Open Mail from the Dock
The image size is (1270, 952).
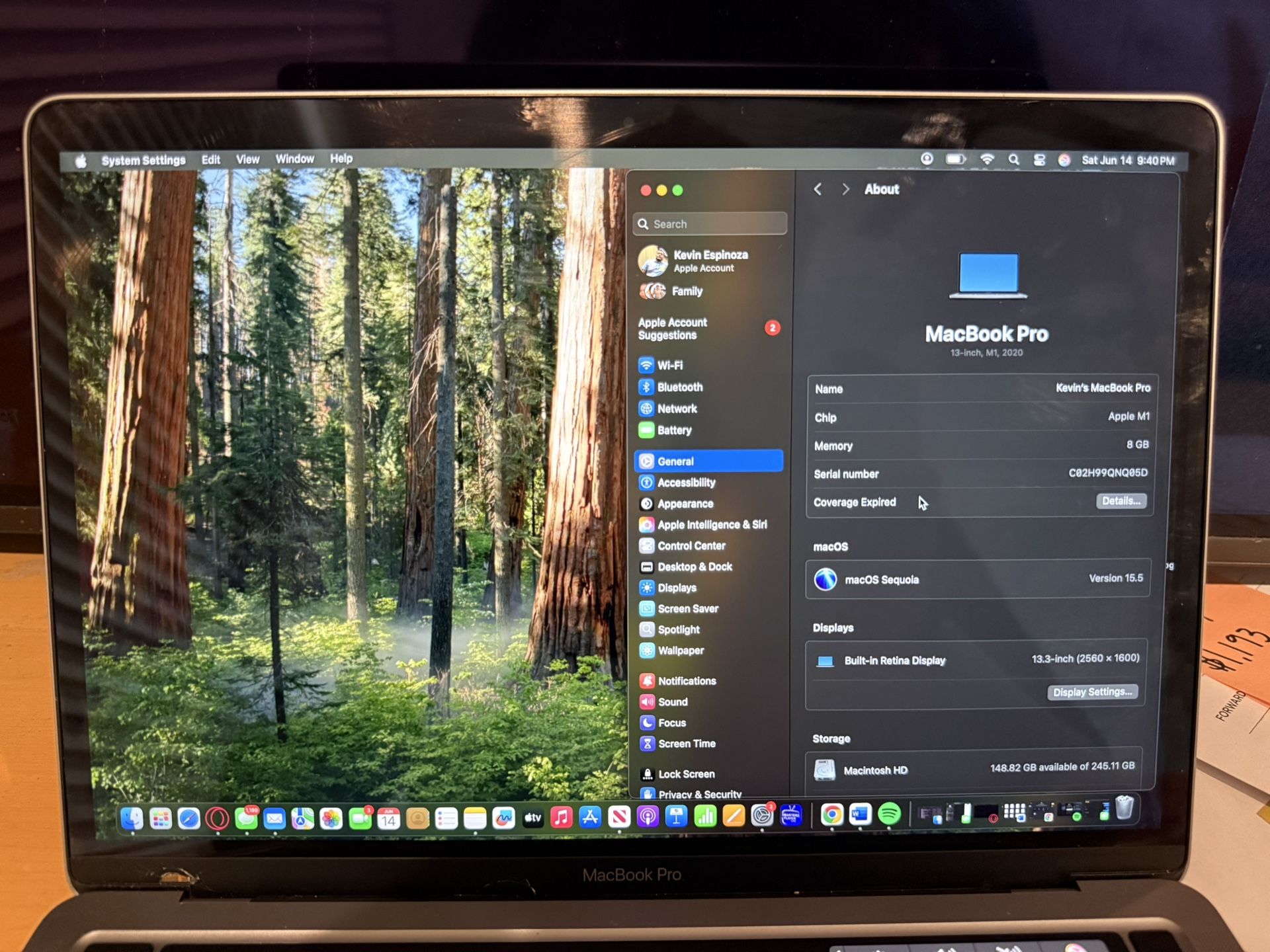275,818
